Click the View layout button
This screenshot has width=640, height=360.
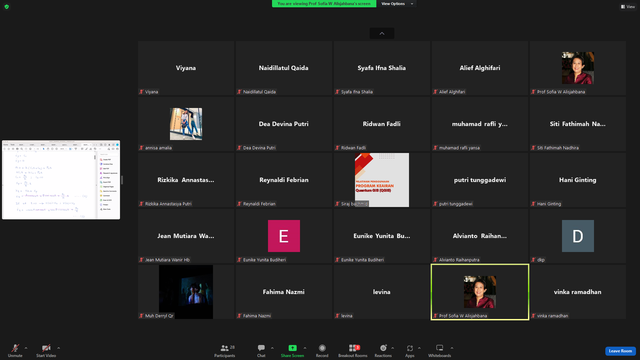click(x=628, y=7)
